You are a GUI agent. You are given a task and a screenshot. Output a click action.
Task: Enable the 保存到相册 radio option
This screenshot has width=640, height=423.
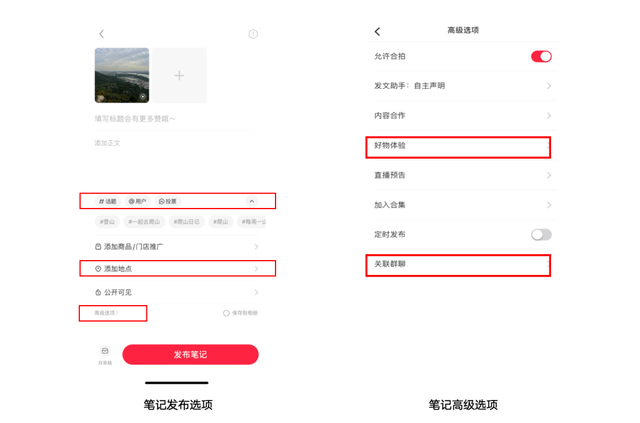point(226,313)
